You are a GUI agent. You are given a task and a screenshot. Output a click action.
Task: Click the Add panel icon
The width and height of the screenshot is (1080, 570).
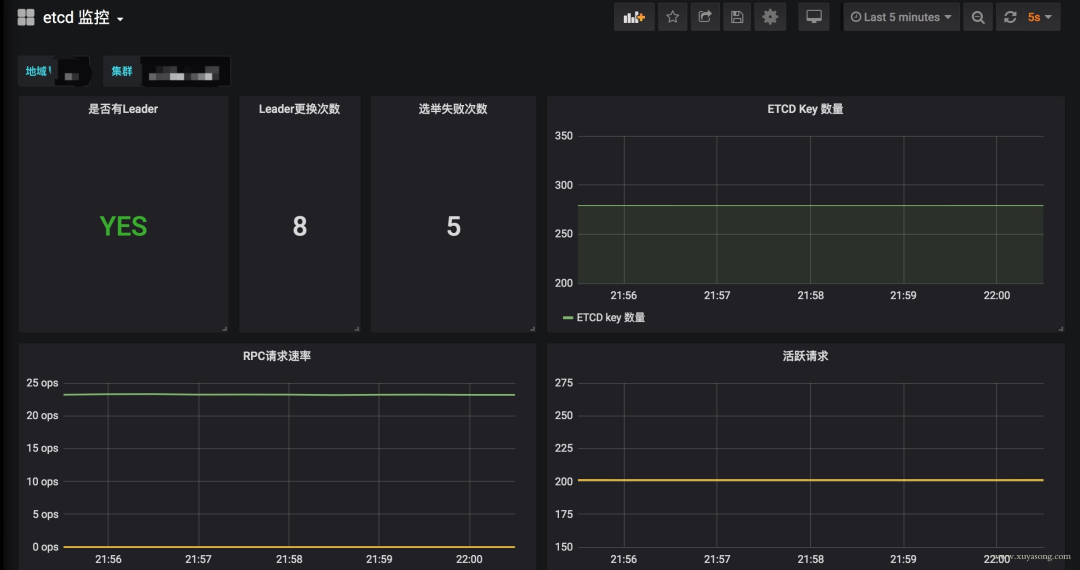click(x=634, y=17)
